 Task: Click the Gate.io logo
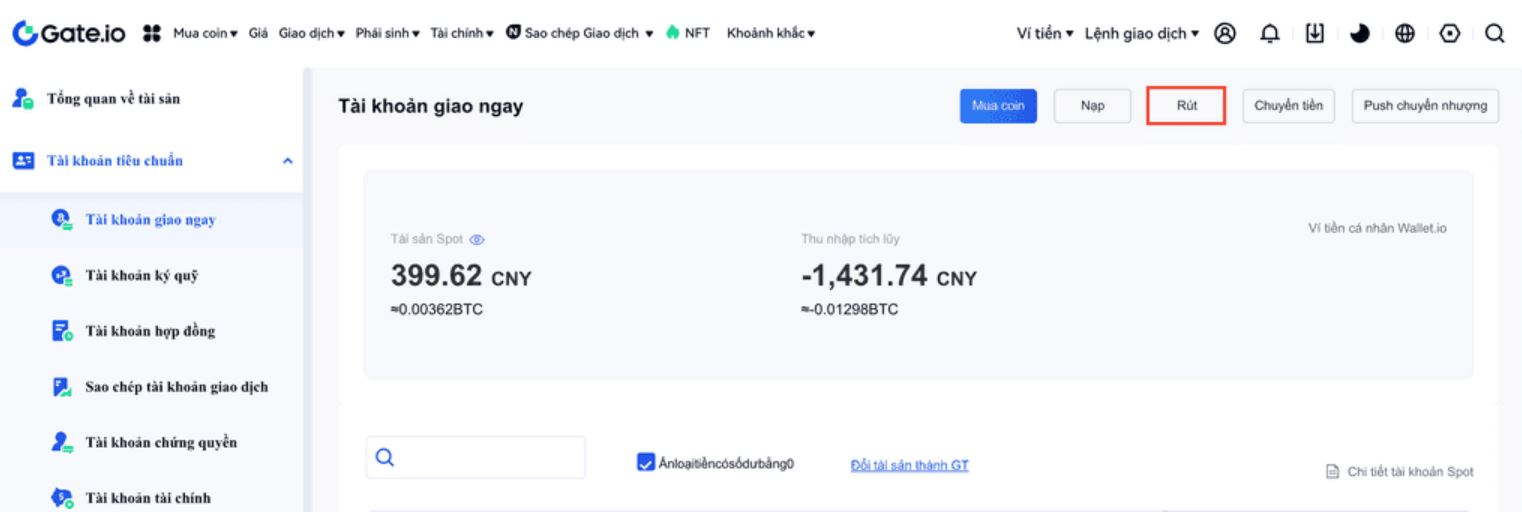click(x=68, y=33)
